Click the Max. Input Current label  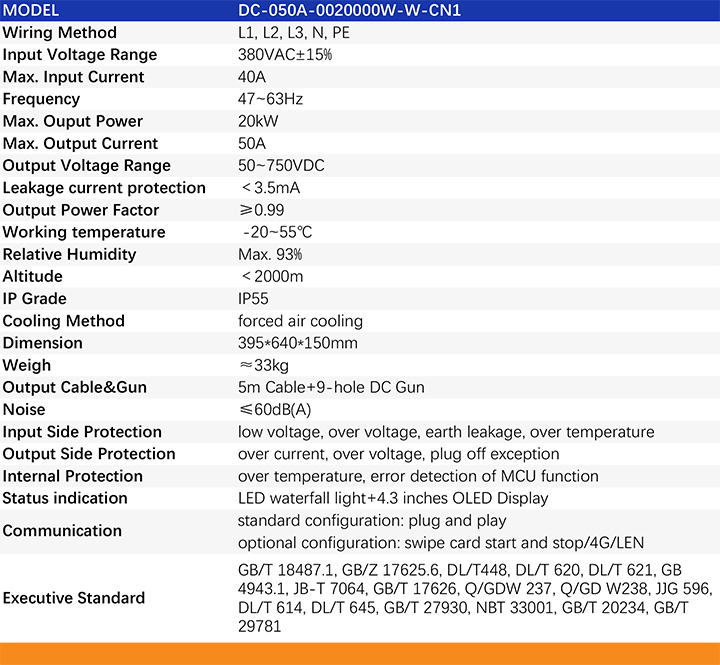pos(73,77)
